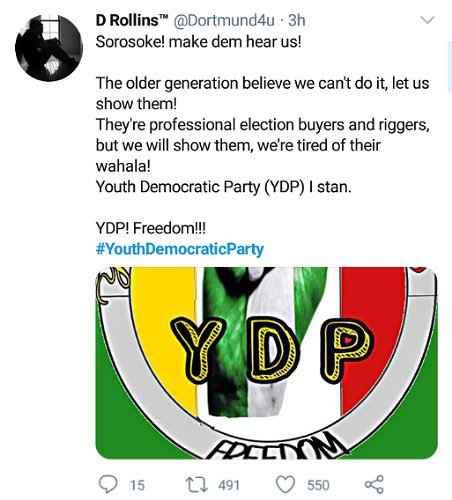Open the share icon options
The height and width of the screenshot is (500, 452).
coord(375,484)
